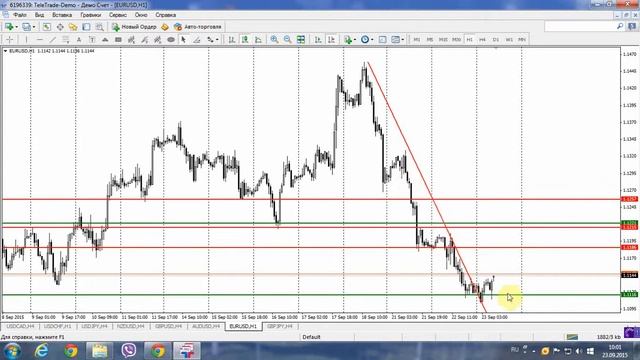Screen dimensions: 640x360
Task: Set timeframe to H4
Action: 482,40
